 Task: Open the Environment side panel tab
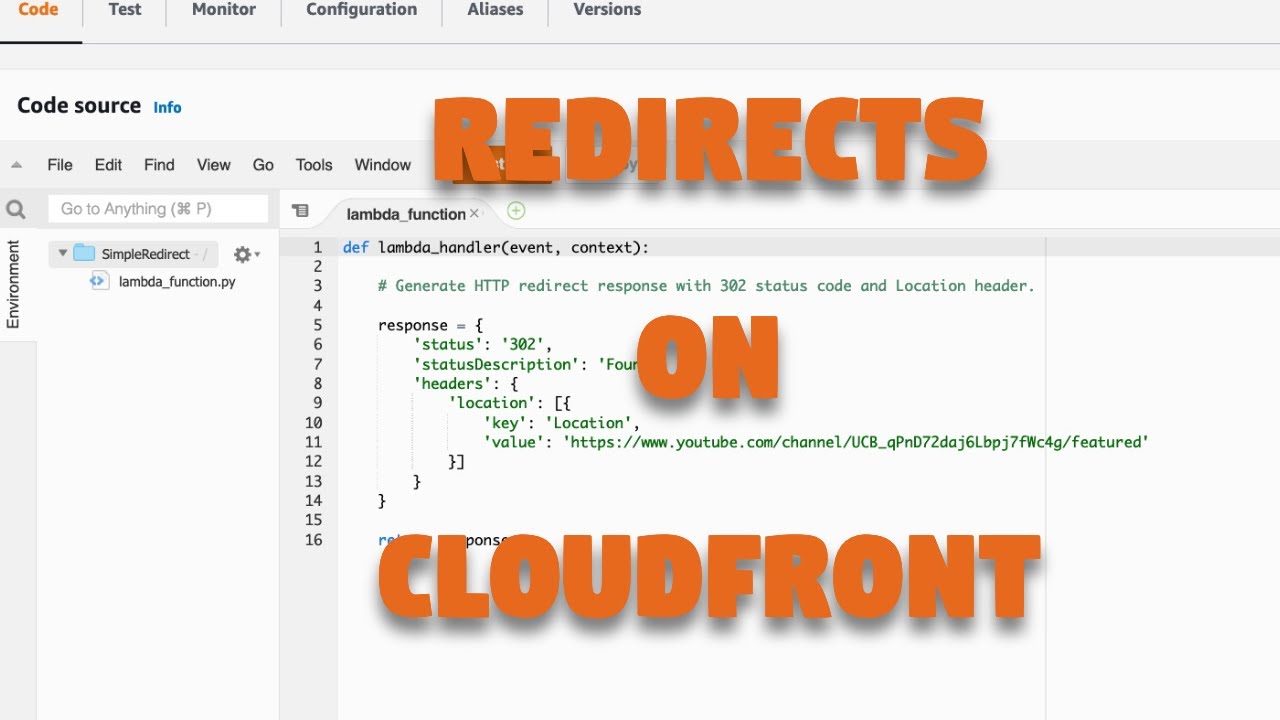13,284
